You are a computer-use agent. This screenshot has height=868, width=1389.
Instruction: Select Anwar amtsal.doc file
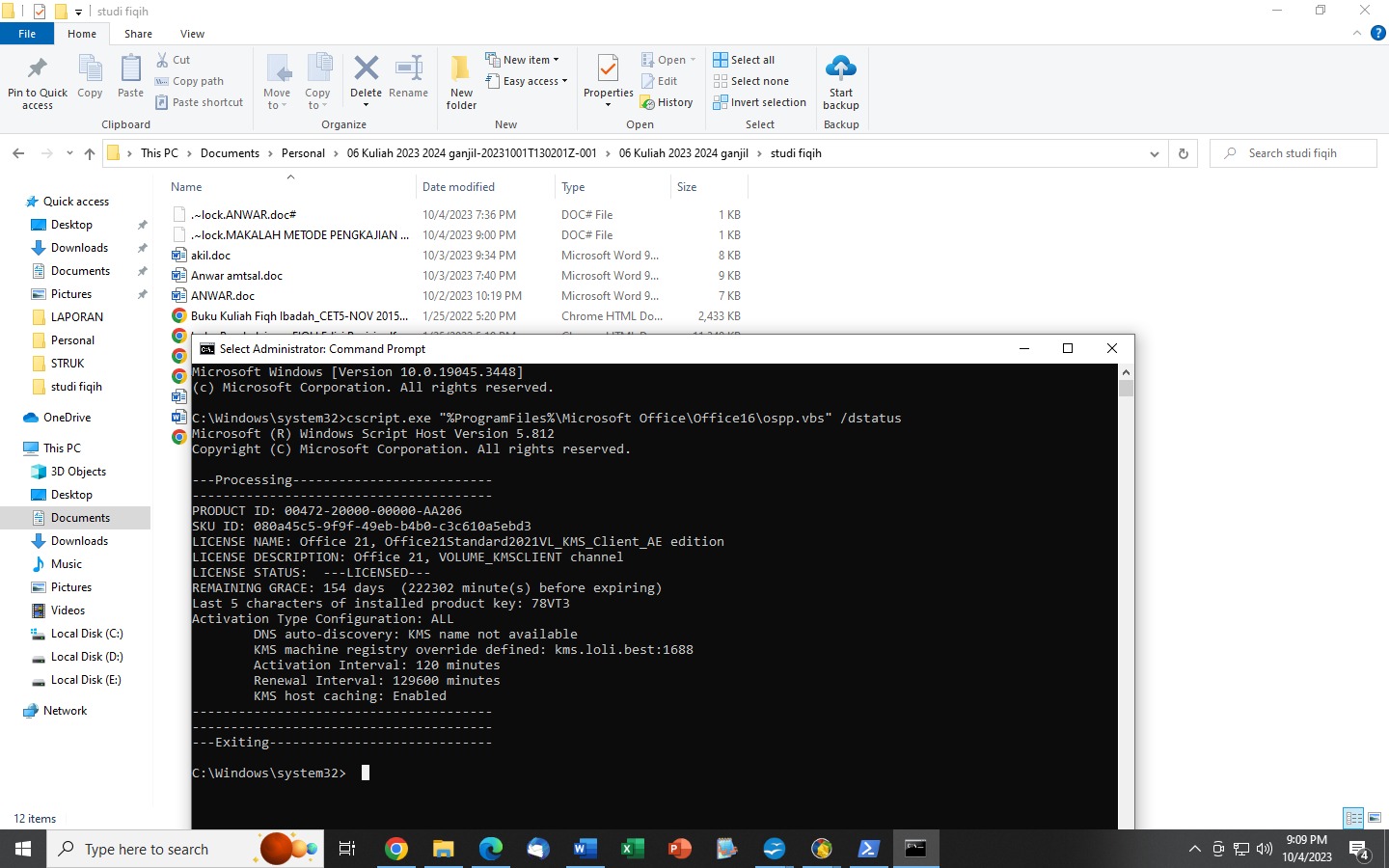(236, 276)
